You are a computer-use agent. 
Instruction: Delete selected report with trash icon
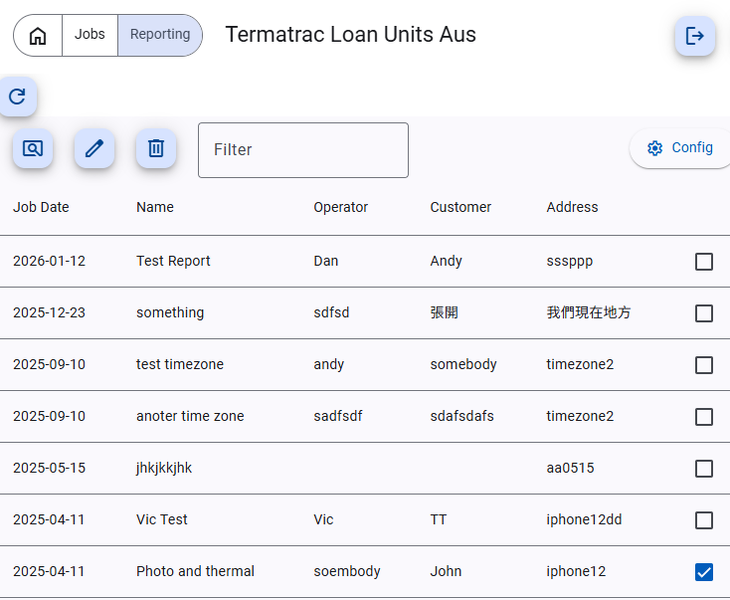(156, 148)
